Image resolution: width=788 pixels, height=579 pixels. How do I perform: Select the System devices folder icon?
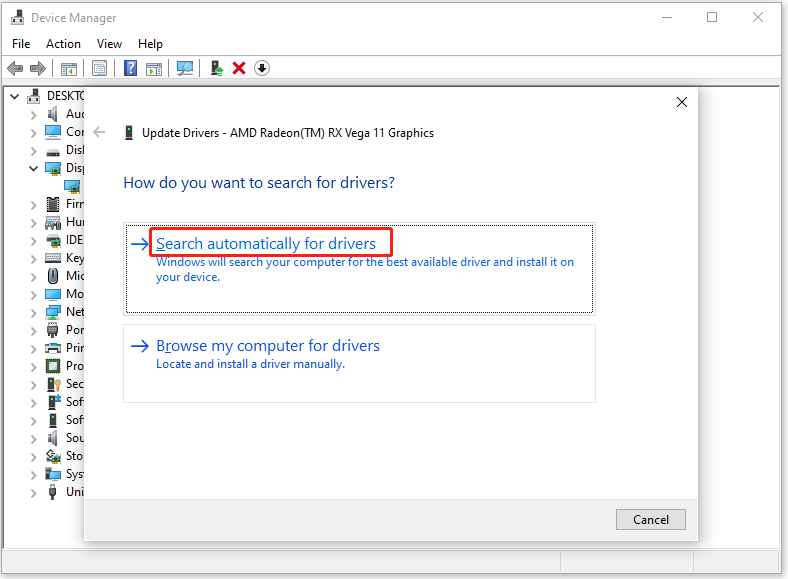click(x=53, y=474)
